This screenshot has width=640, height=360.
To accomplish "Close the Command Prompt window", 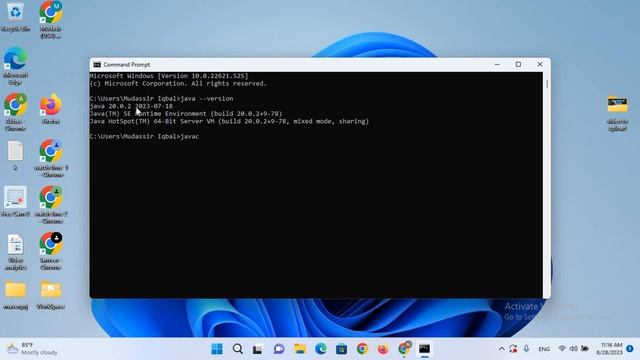I will 540,64.
